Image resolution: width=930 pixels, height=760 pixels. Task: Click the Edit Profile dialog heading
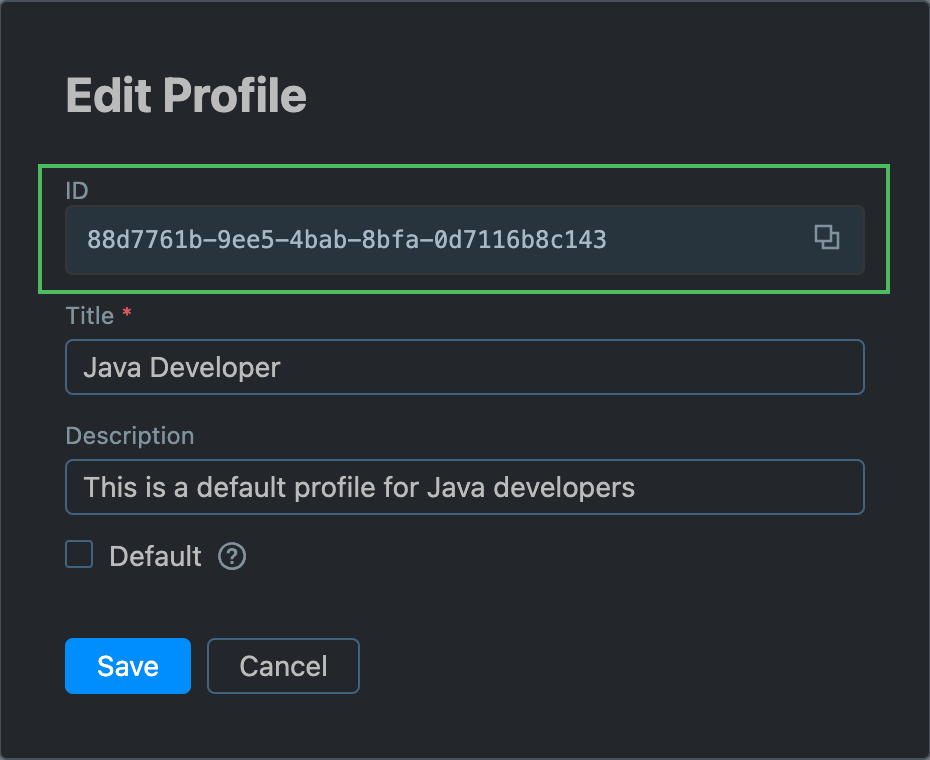tap(186, 95)
